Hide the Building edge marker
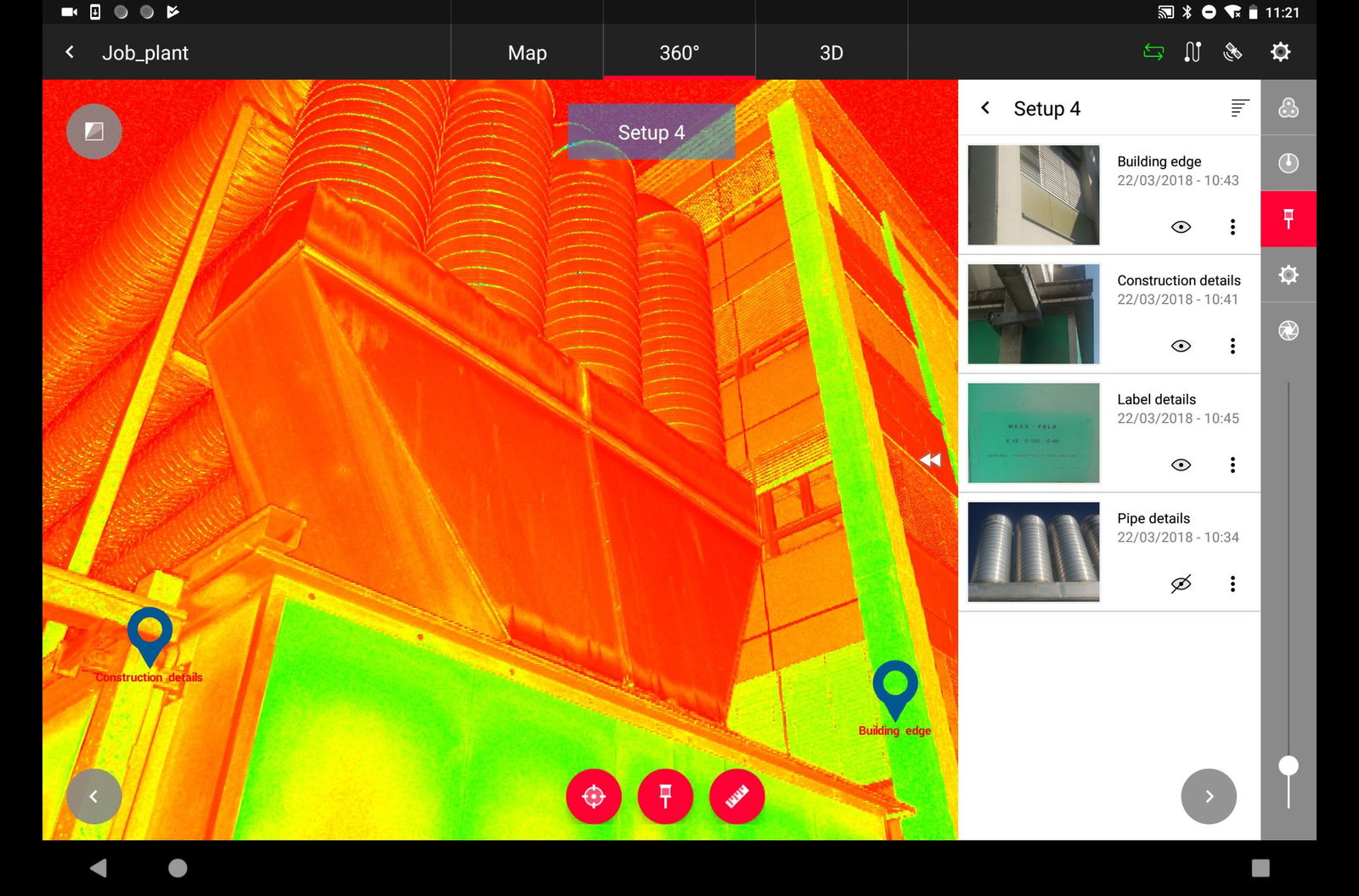1359x896 pixels. [1181, 227]
